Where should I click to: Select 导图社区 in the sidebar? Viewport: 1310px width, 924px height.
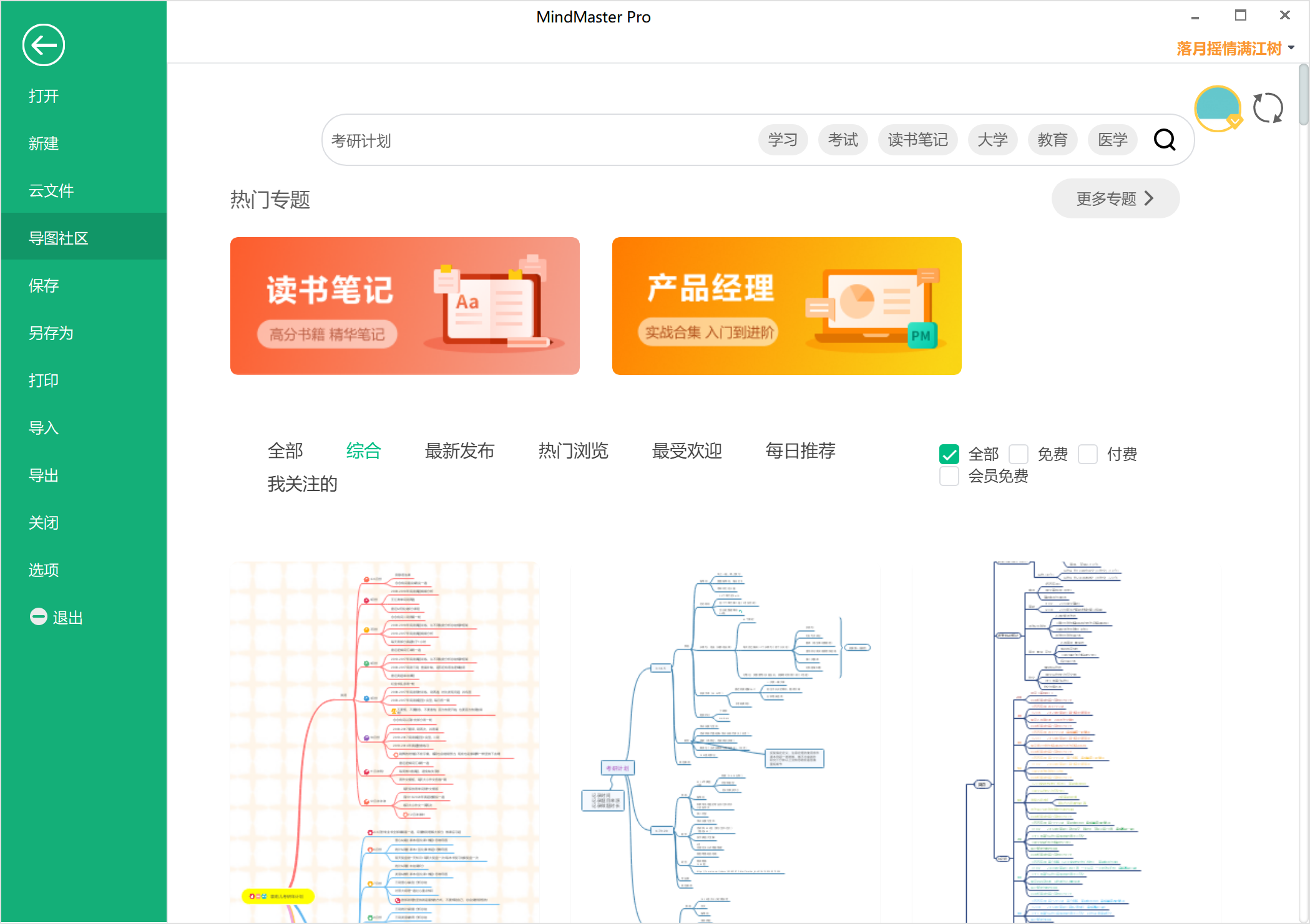pos(84,237)
